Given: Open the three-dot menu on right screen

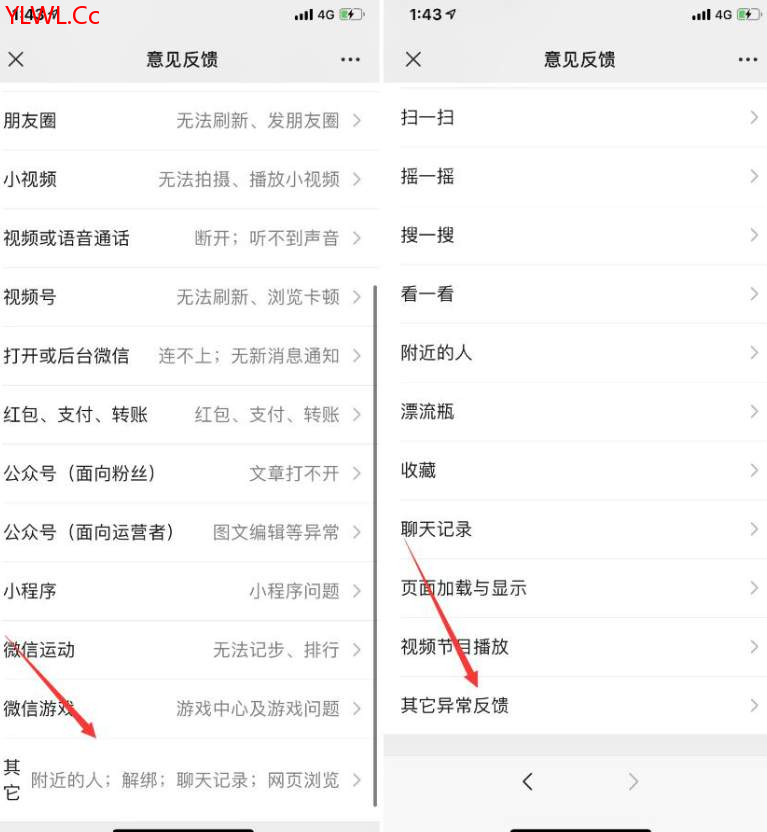Looking at the screenshot, I should 747,59.
